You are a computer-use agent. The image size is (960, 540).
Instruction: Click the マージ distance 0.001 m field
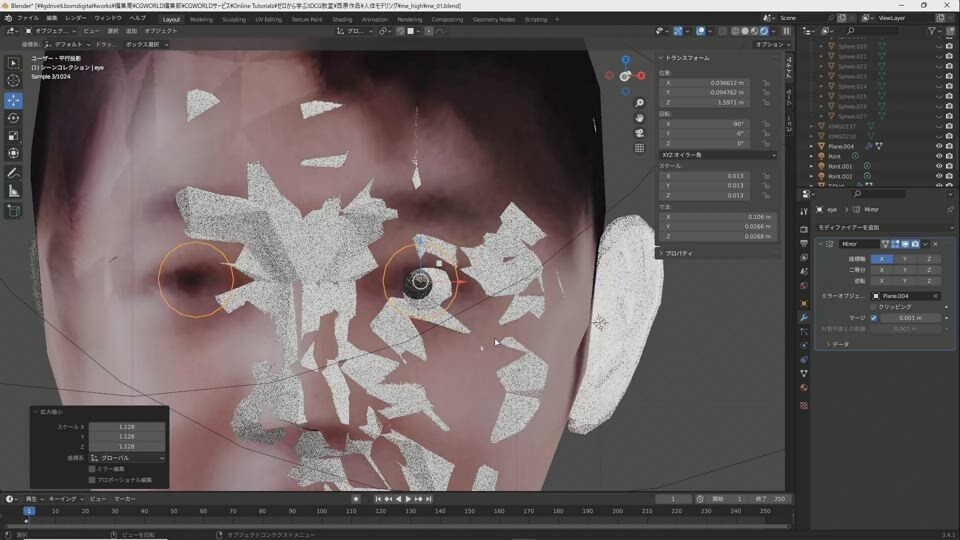[910, 318]
